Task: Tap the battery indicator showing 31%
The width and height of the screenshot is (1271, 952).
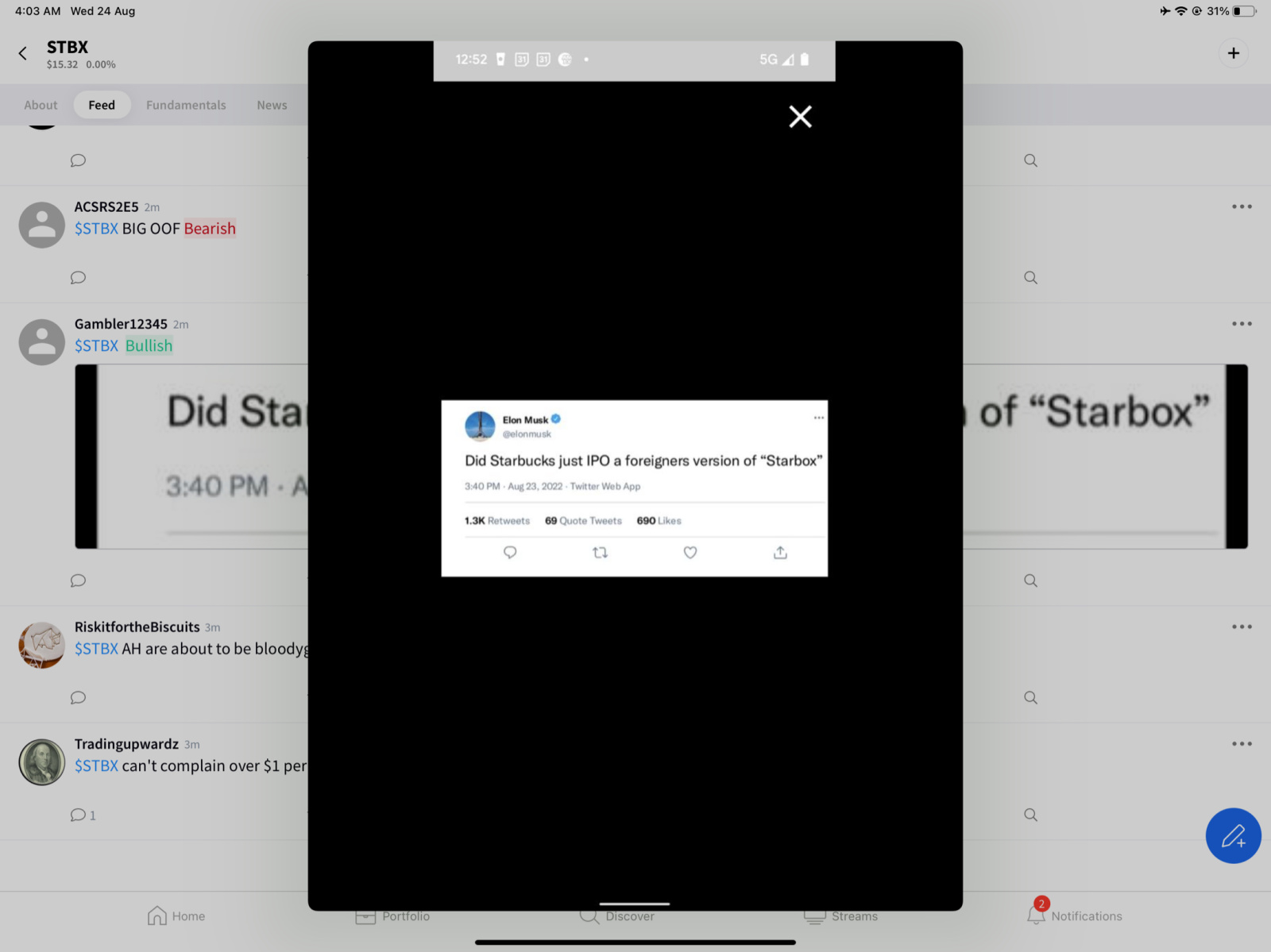Action: coord(1232,11)
